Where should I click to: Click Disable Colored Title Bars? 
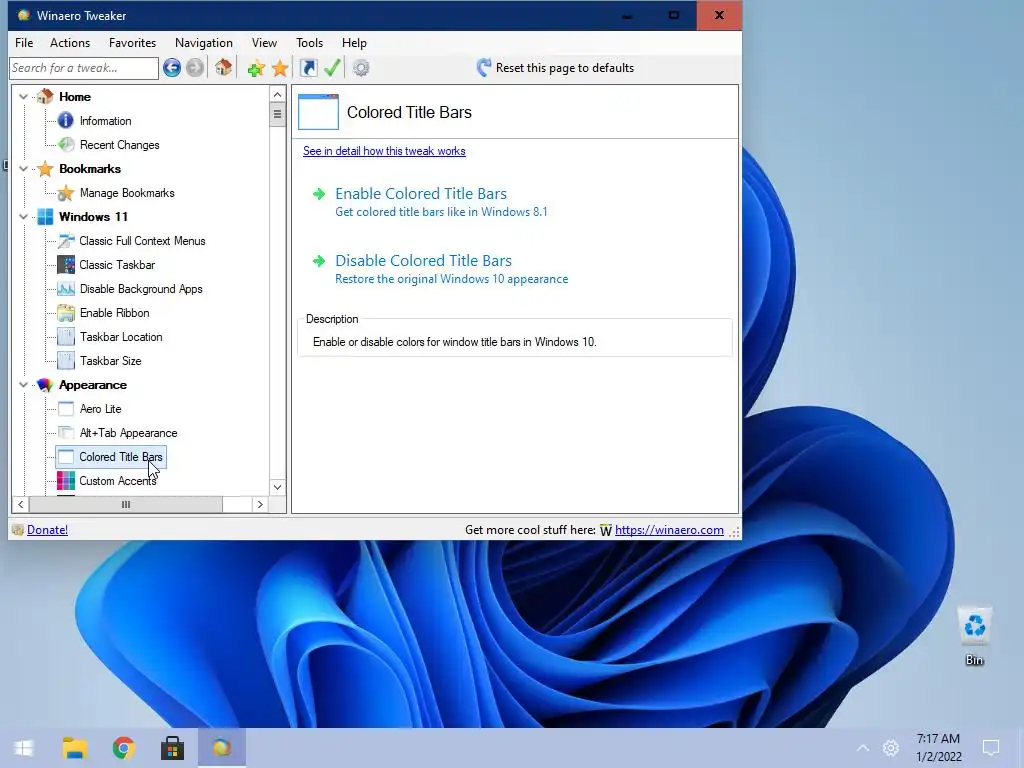tap(423, 261)
